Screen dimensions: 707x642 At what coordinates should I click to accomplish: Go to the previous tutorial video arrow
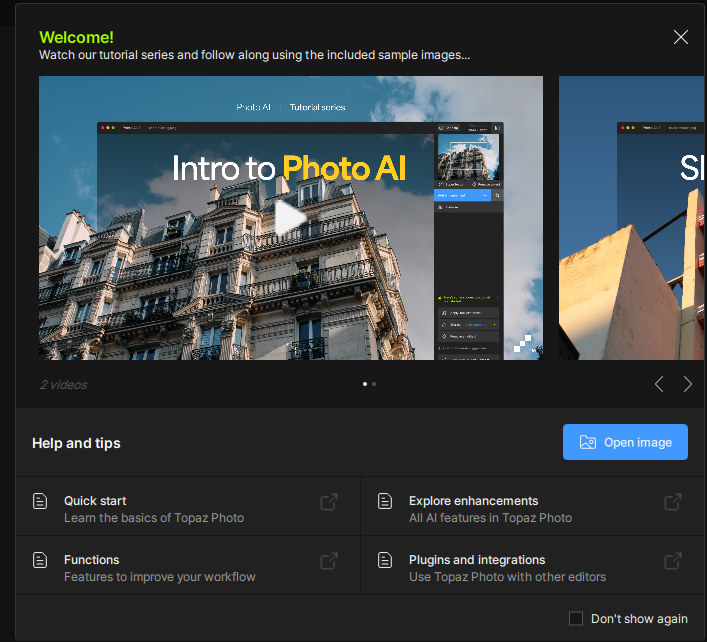[659, 384]
